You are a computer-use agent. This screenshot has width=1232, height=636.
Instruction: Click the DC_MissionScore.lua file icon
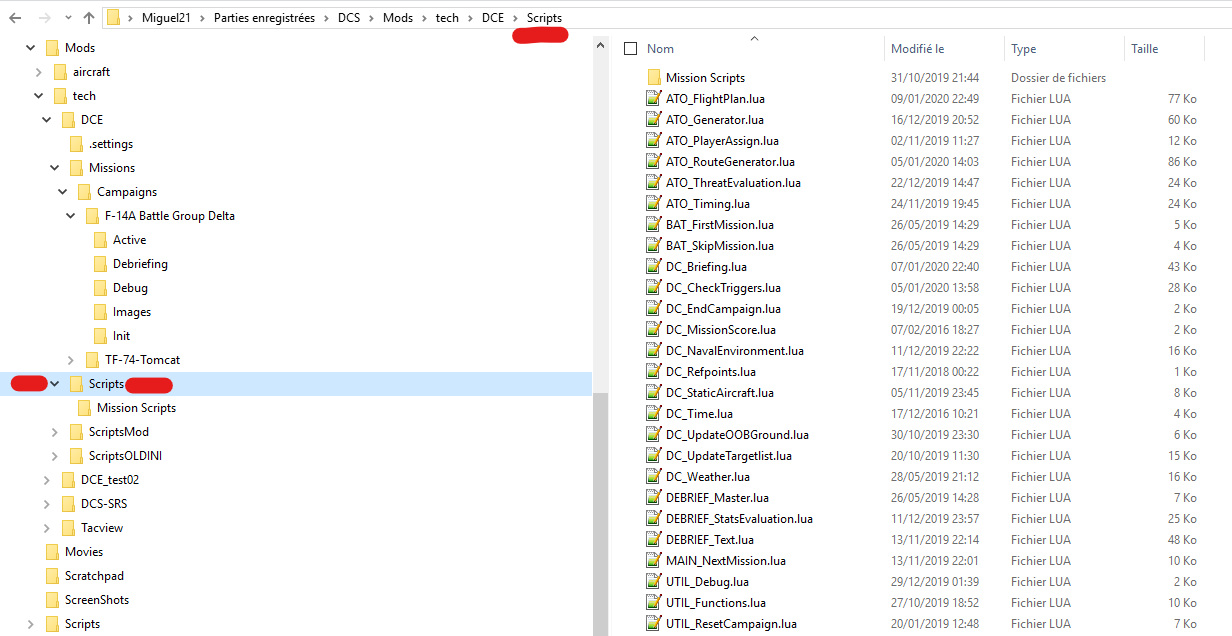point(654,330)
